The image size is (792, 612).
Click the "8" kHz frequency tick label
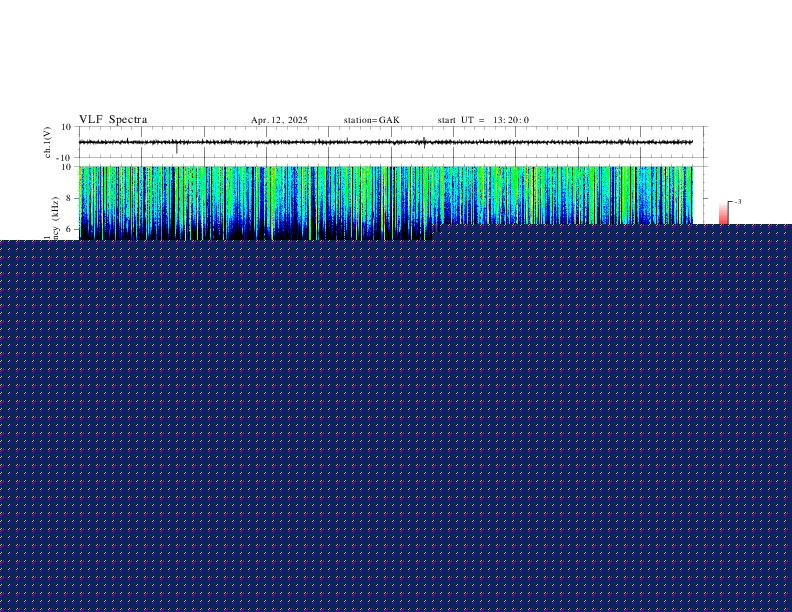click(68, 198)
